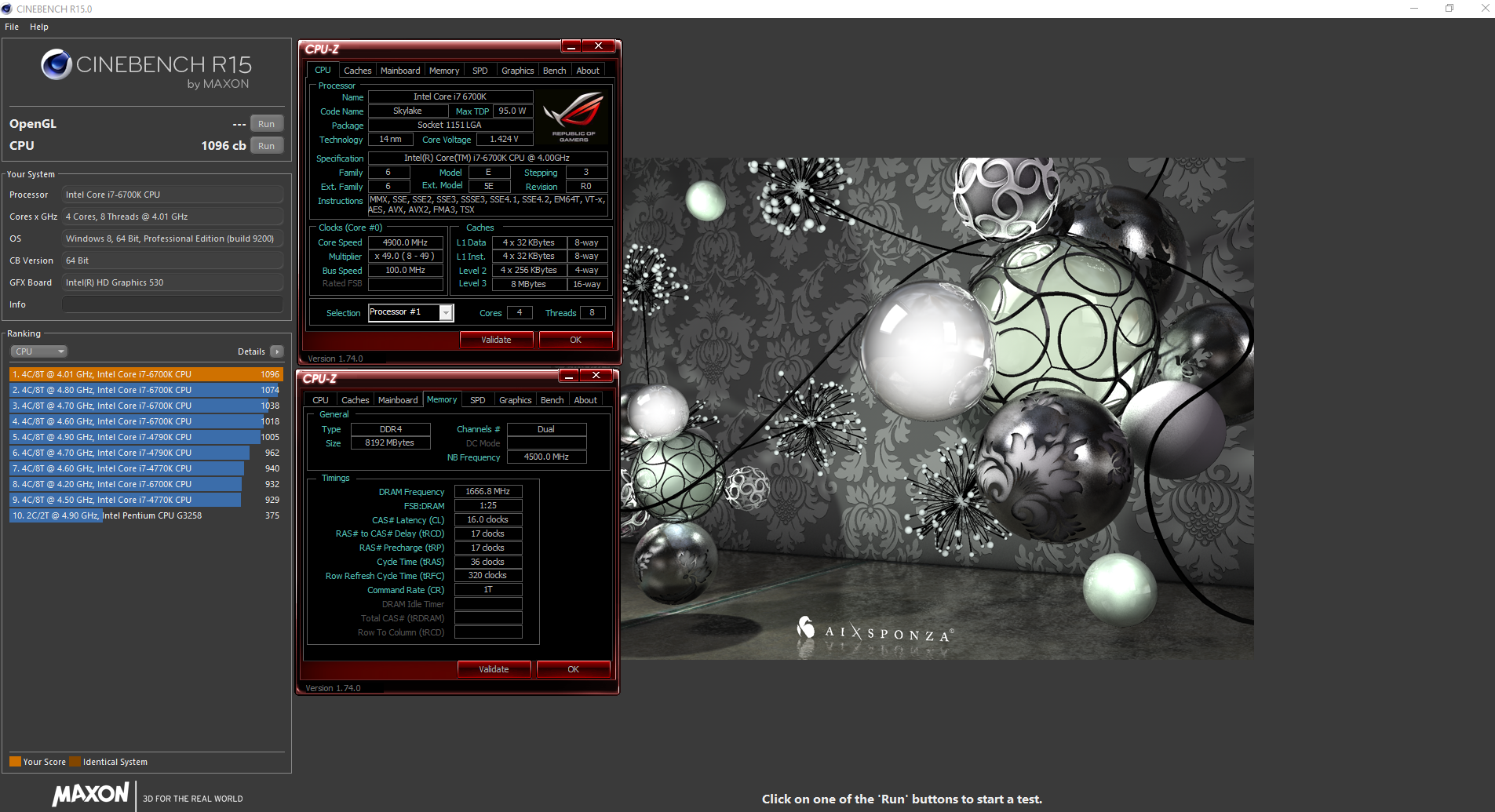Select ranking entry 10 Pentium G3258
Viewport: 1495px width, 812px height.
(x=146, y=515)
